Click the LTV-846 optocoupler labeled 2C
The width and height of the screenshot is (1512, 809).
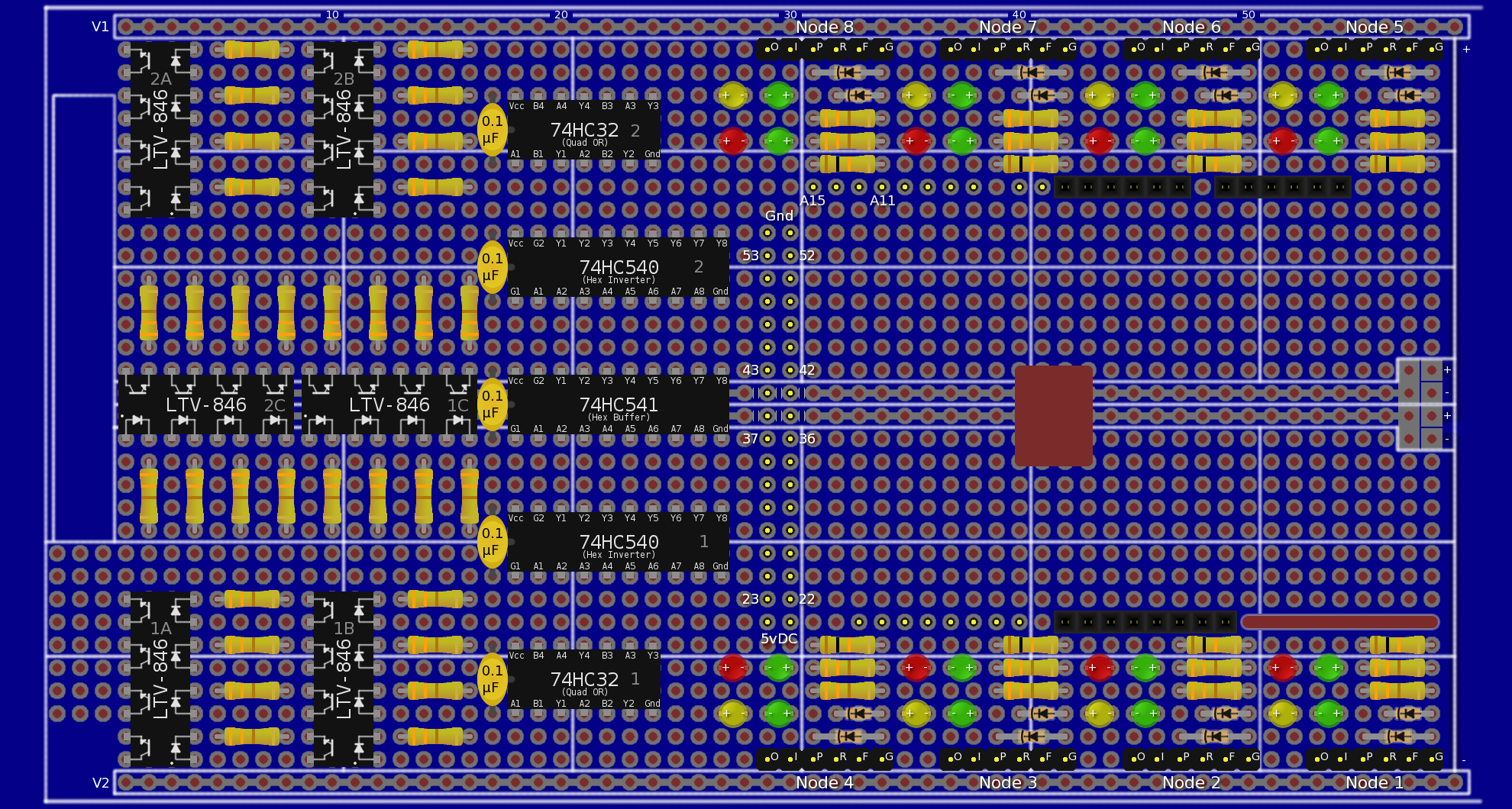tap(206, 404)
